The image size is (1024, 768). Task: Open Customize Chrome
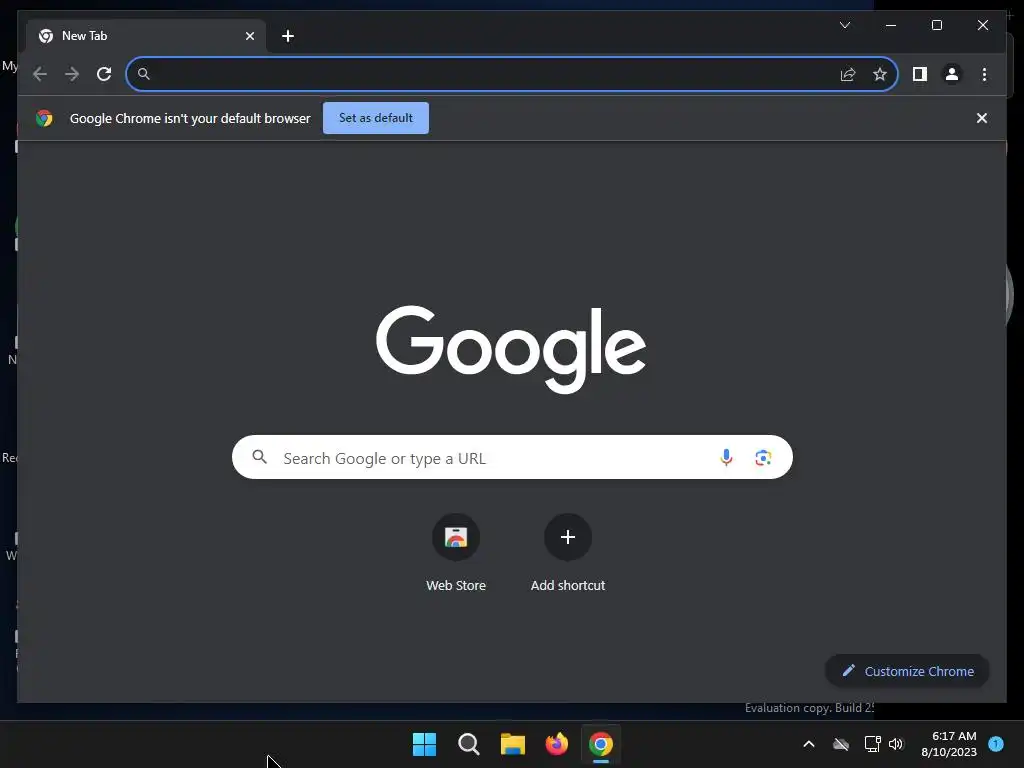coord(907,671)
